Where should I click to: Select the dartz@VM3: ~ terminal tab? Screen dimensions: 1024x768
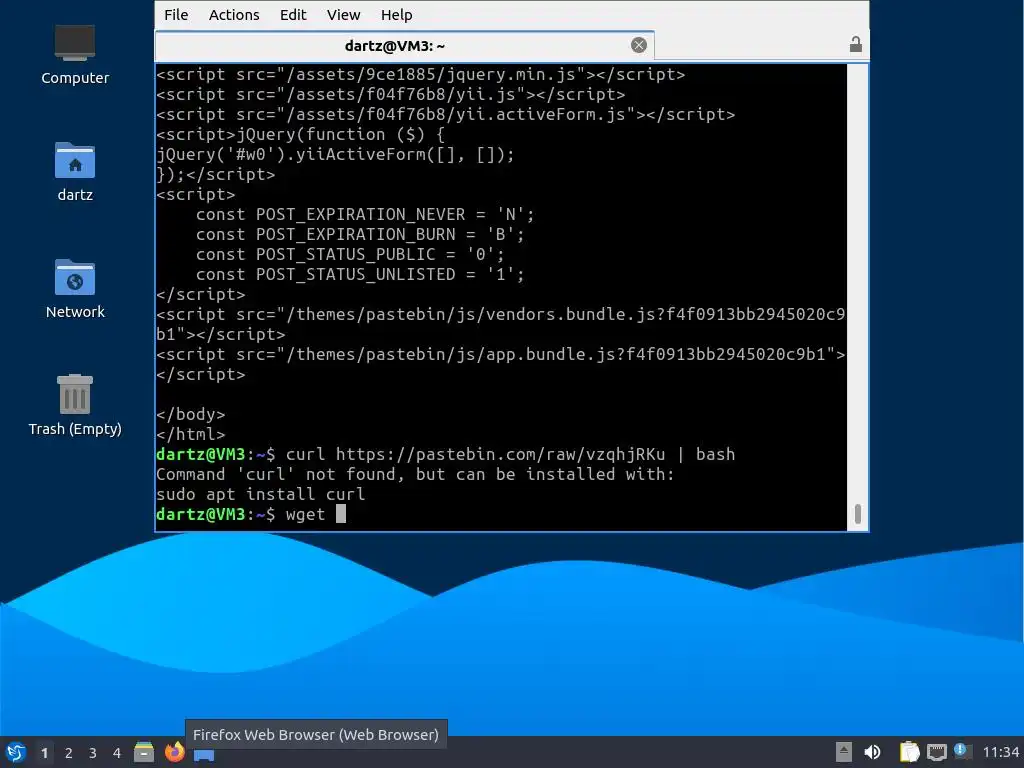pos(404,46)
